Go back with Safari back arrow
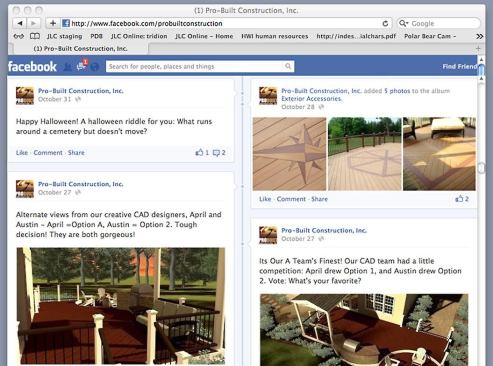 pyautogui.click(x=20, y=23)
